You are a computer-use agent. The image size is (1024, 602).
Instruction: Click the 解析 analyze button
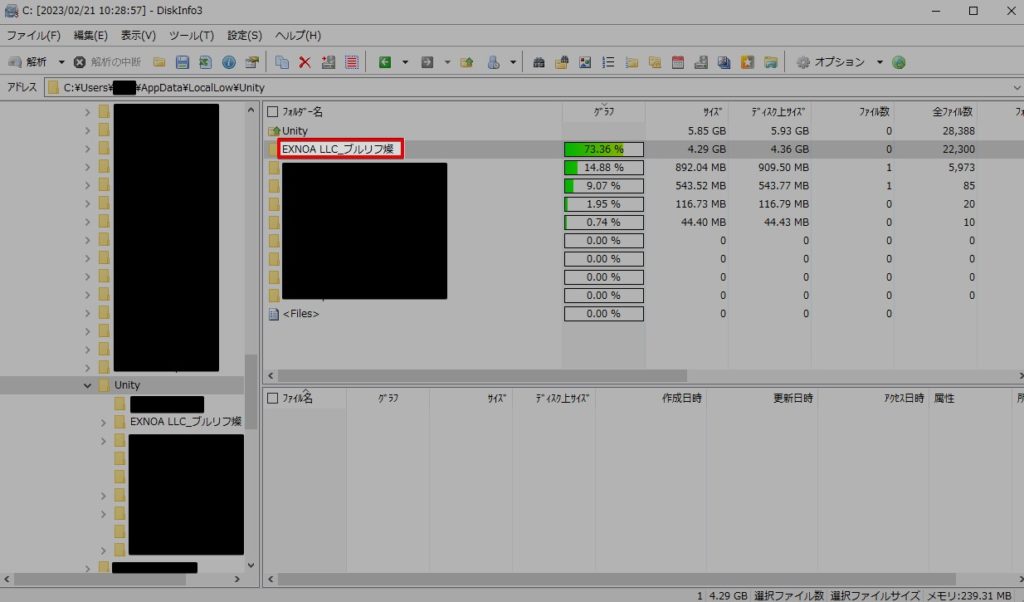pyautogui.click(x=28, y=62)
